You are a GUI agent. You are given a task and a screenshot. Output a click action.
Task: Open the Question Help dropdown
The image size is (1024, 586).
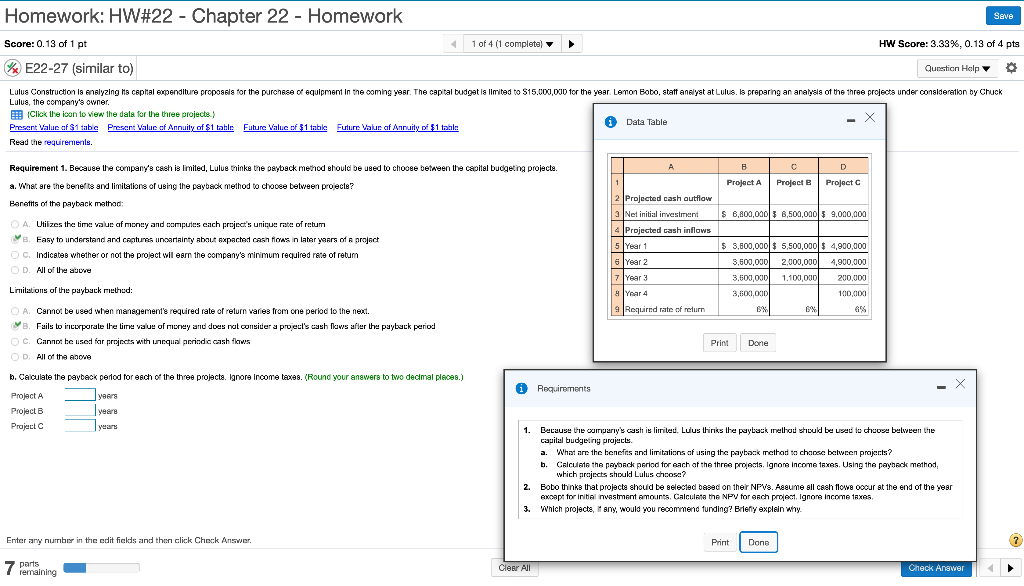(x=957, y=68)
